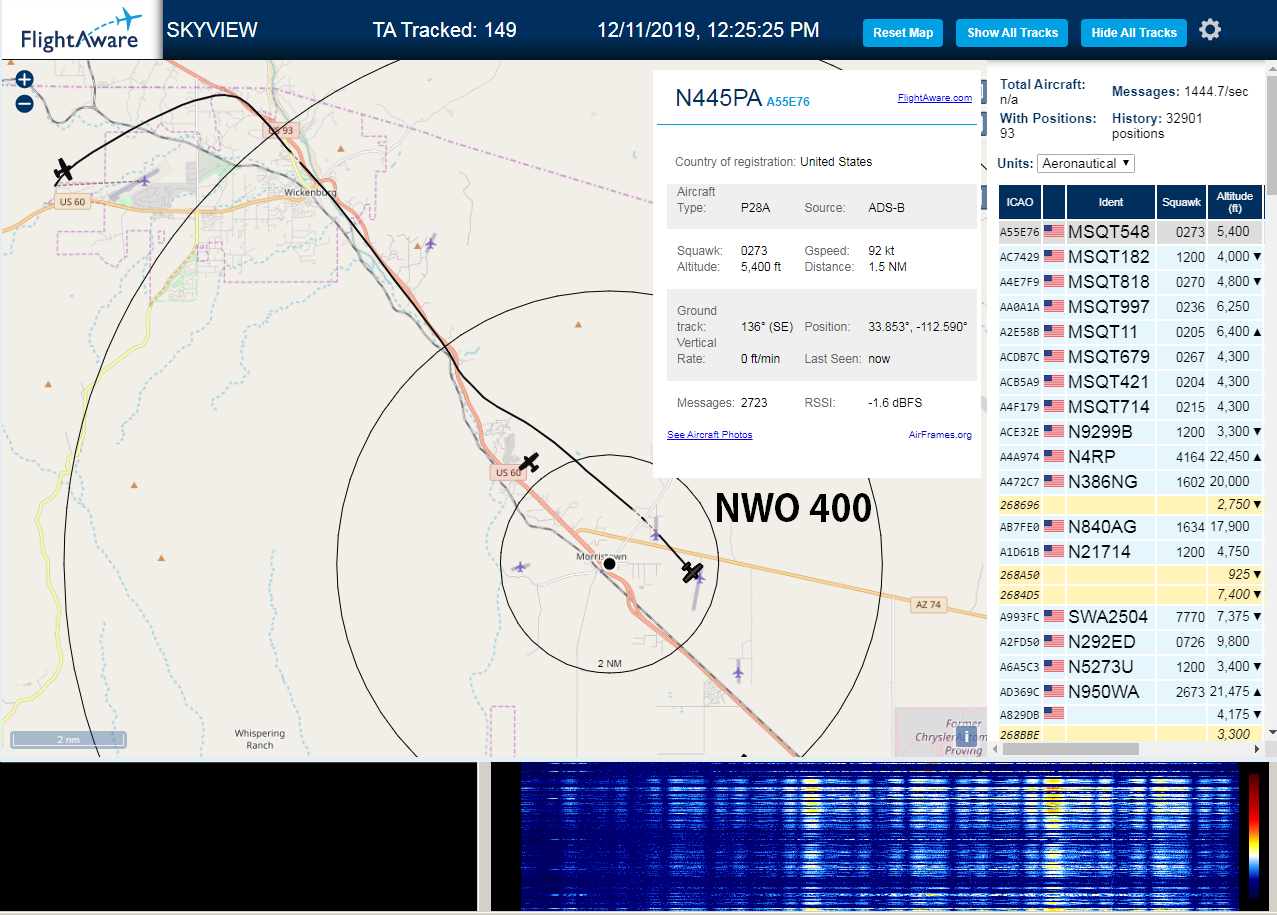Select the MSQT714 aircraft row
This screenshot has width=1277, height=915.
1131,407
